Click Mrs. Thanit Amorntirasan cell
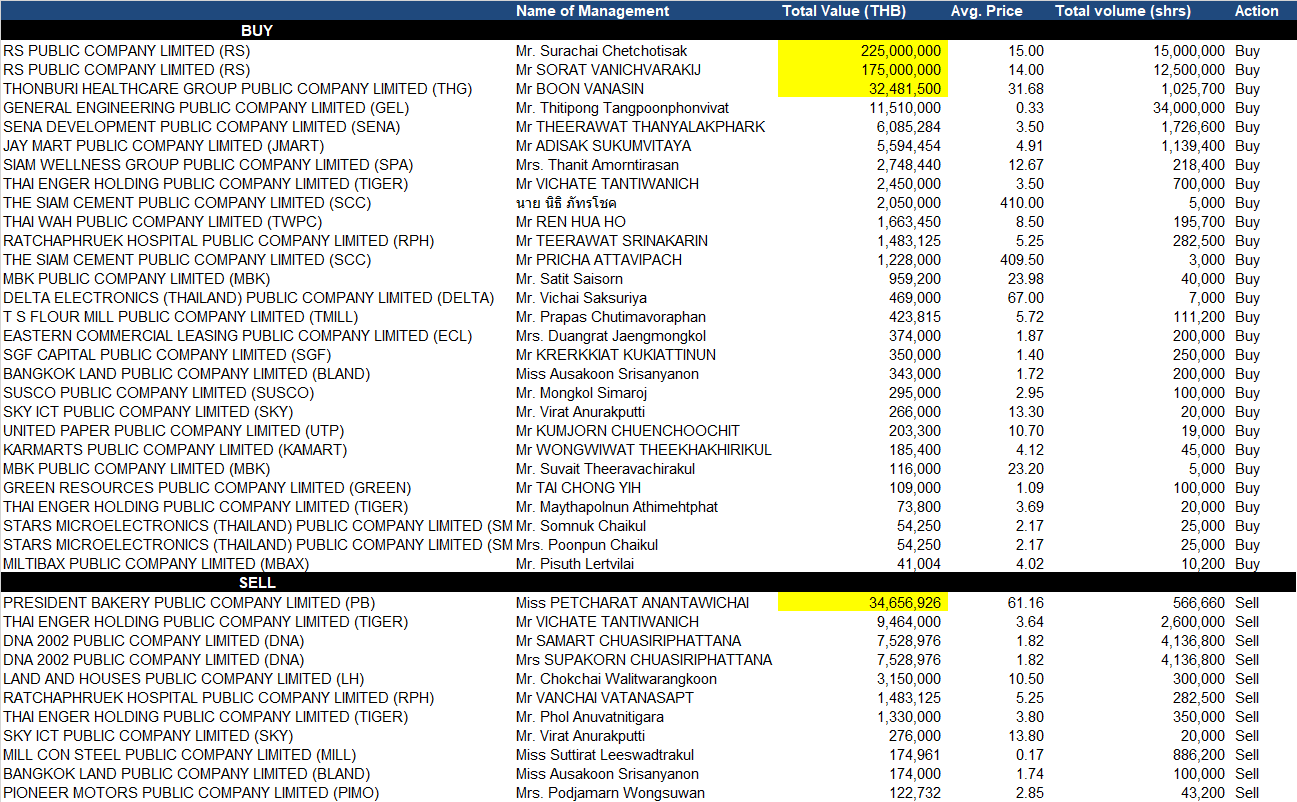 (x=598, y=165)
